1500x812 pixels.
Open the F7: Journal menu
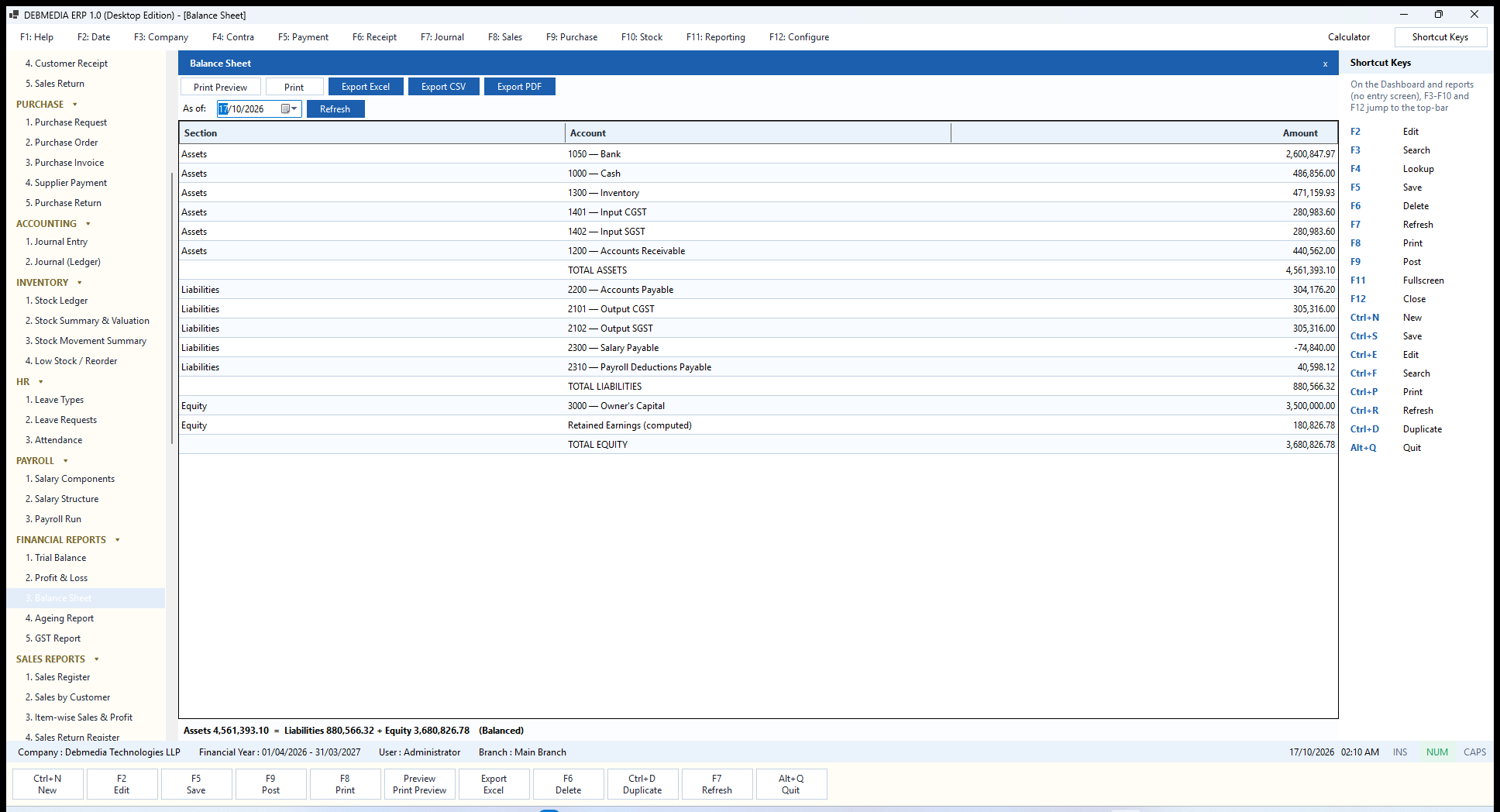(442, 37)
